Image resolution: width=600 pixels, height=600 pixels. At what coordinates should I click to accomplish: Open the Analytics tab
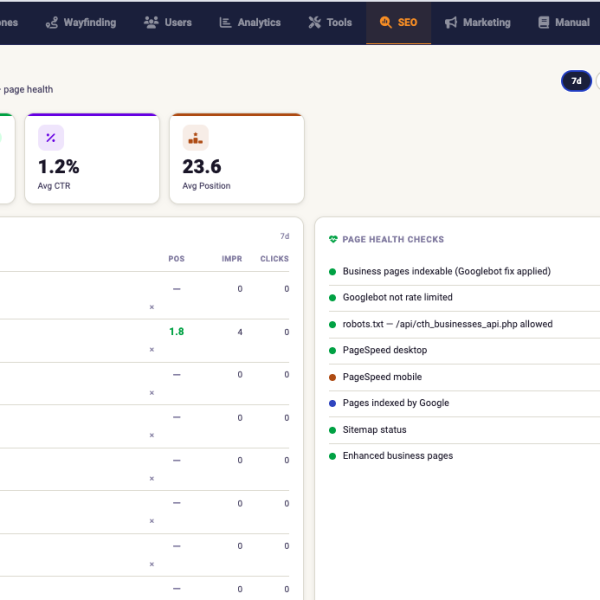coord(250,23)
